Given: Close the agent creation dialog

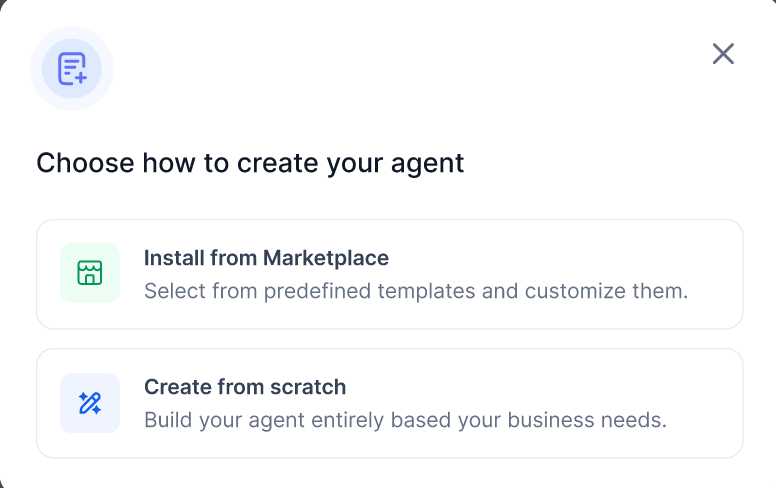Looking at the screenshot, I should pos(723,54).
